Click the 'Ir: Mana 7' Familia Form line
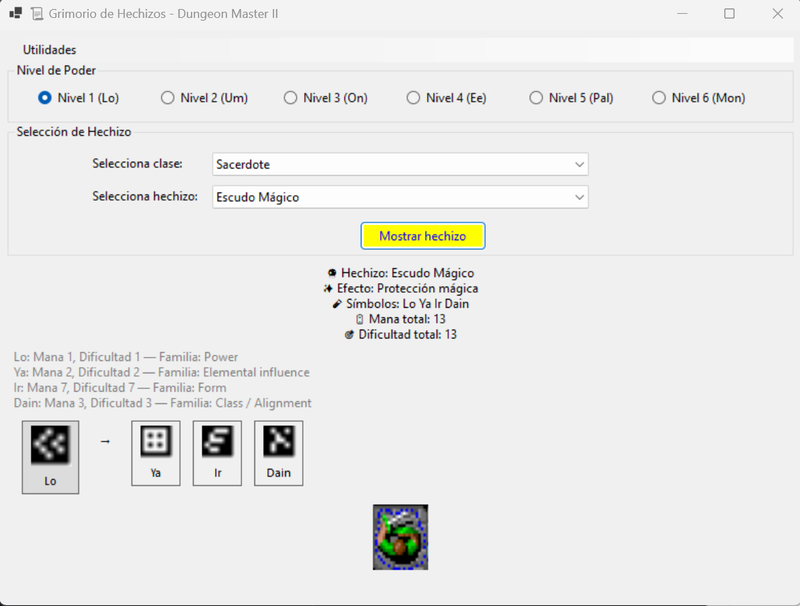Screen dimensions: 800x606 [120, 388]
